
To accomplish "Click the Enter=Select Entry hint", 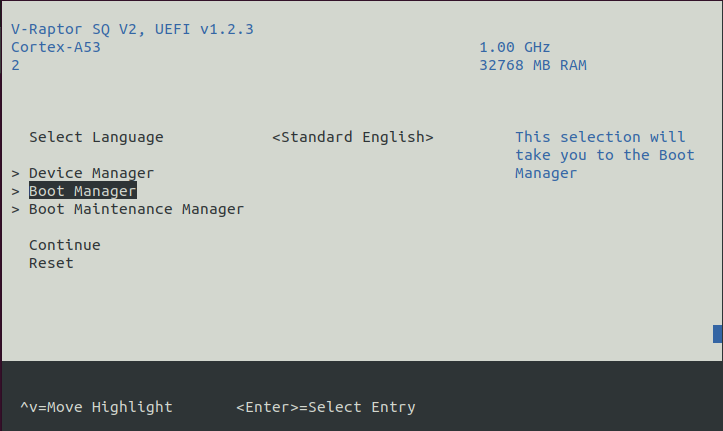I will [326, 407].
